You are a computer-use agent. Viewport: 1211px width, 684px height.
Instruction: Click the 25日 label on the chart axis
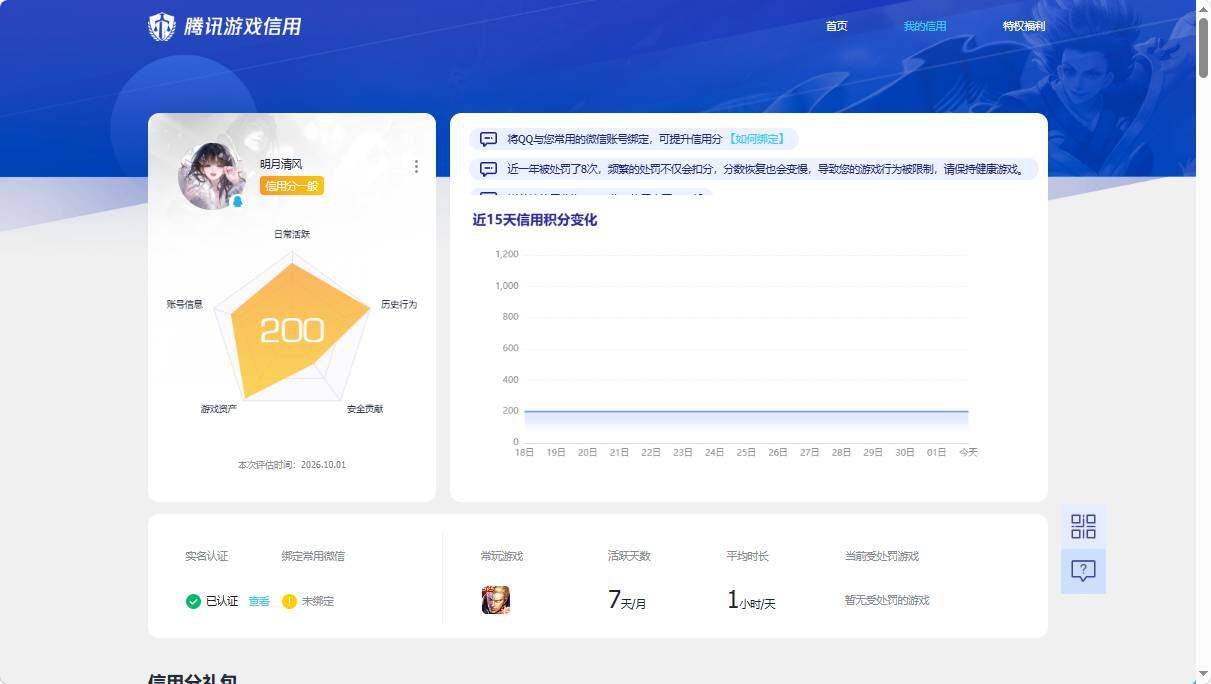(x=746, y=453)
